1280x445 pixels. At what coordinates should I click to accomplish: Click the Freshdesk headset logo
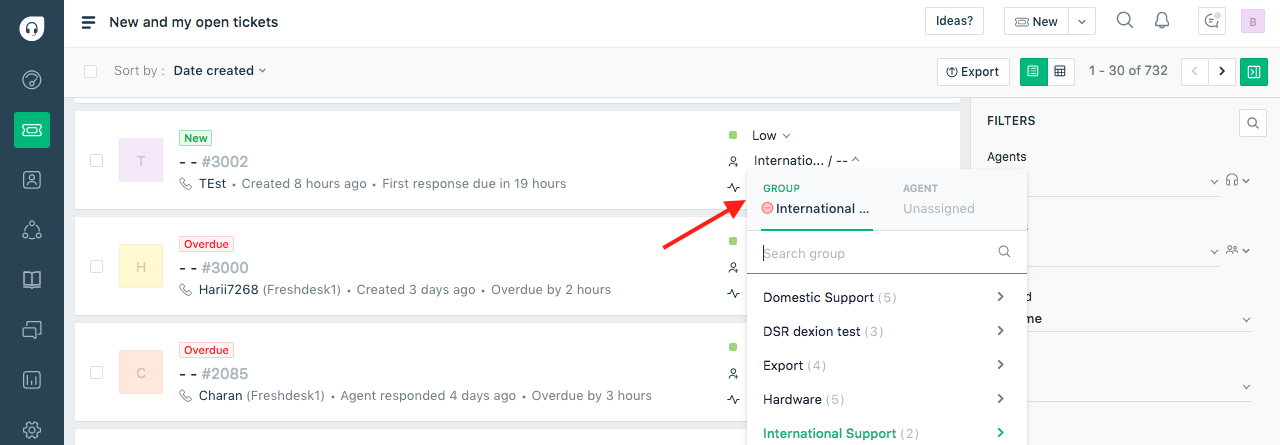32,28
